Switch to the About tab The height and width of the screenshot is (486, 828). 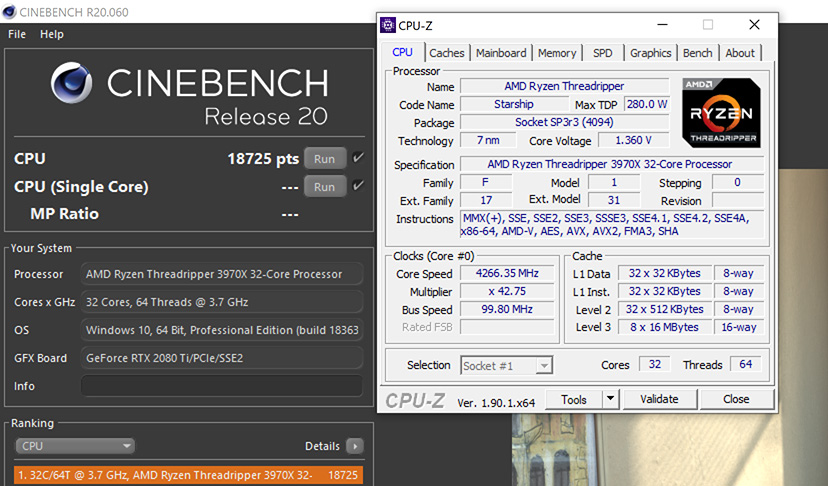[740, 53]
